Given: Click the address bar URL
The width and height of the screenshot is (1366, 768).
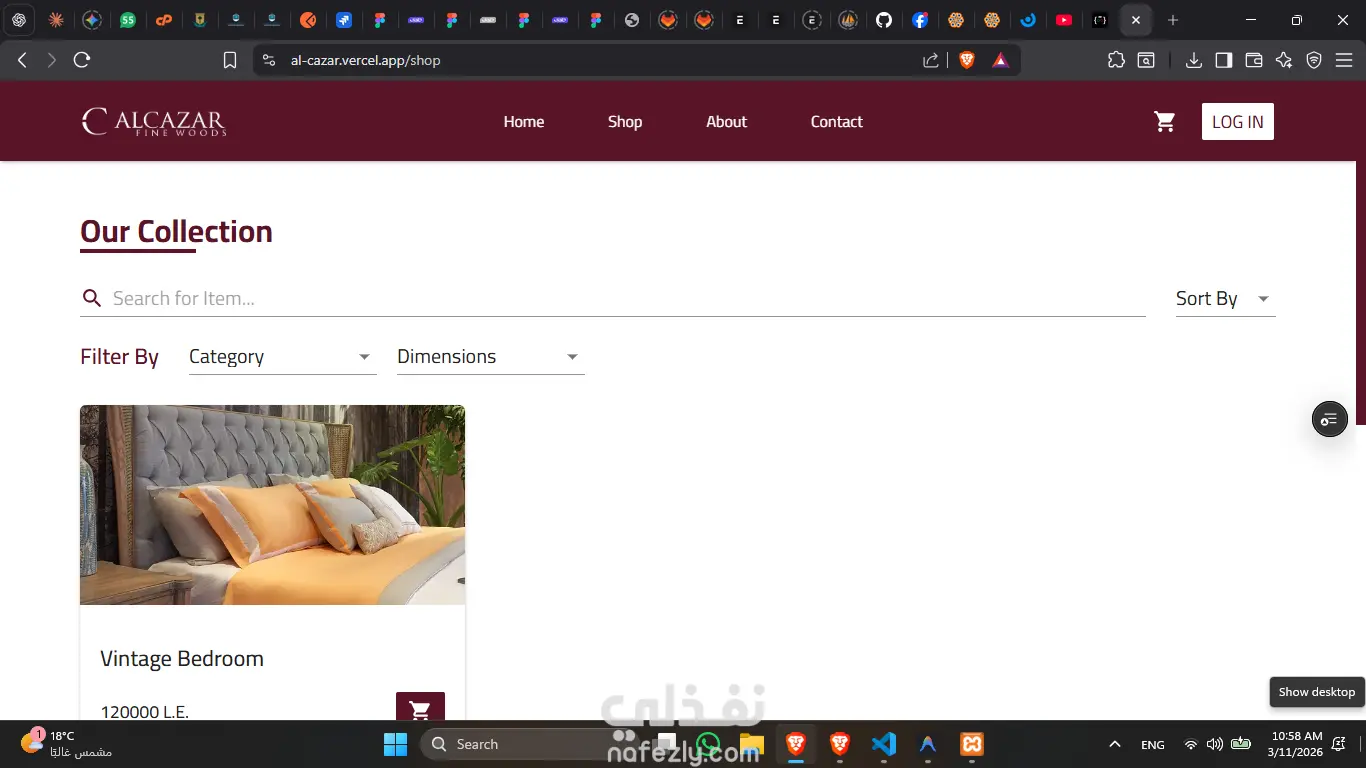Looking at the screenshot, I should click(x=366, y=60).
